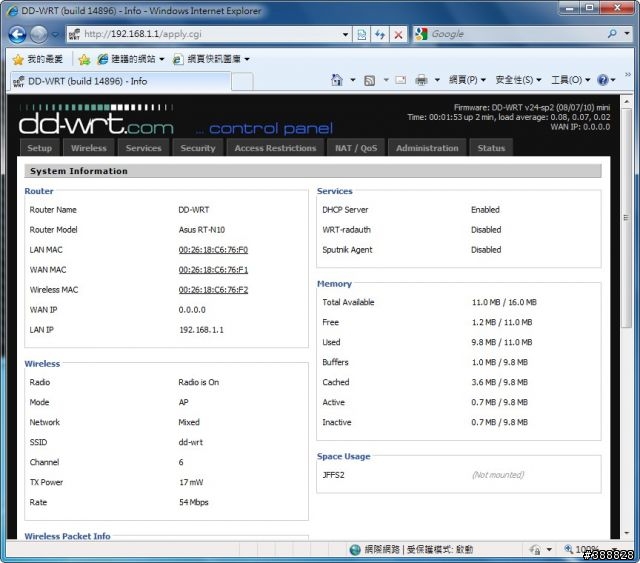The width and height of the screenshot is (640, 563).
Task: Toggle the Compatibility View page icon
Action: point(362,35)
